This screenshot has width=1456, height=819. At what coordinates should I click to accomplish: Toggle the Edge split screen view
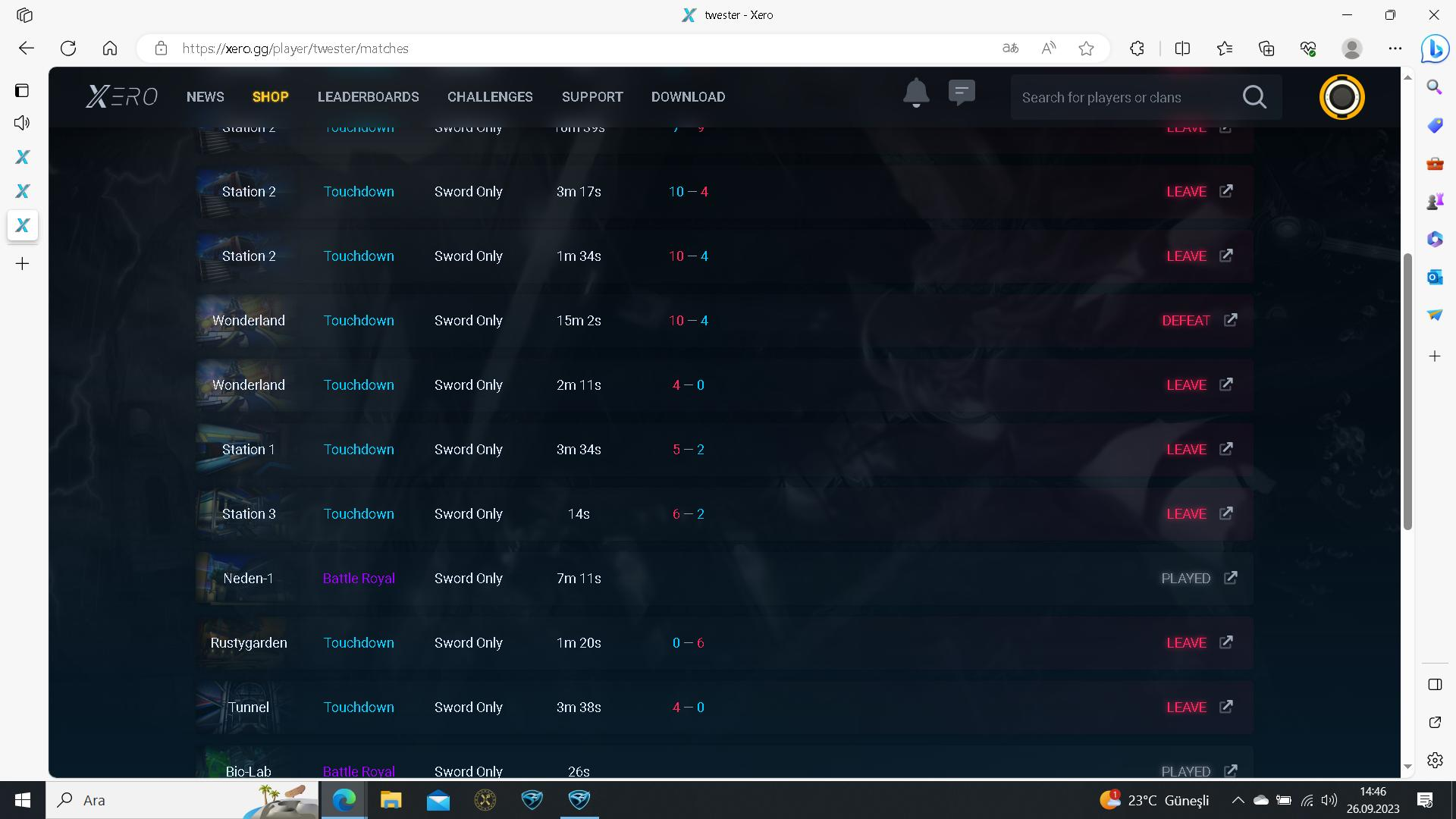click(x=1182, y=49)
